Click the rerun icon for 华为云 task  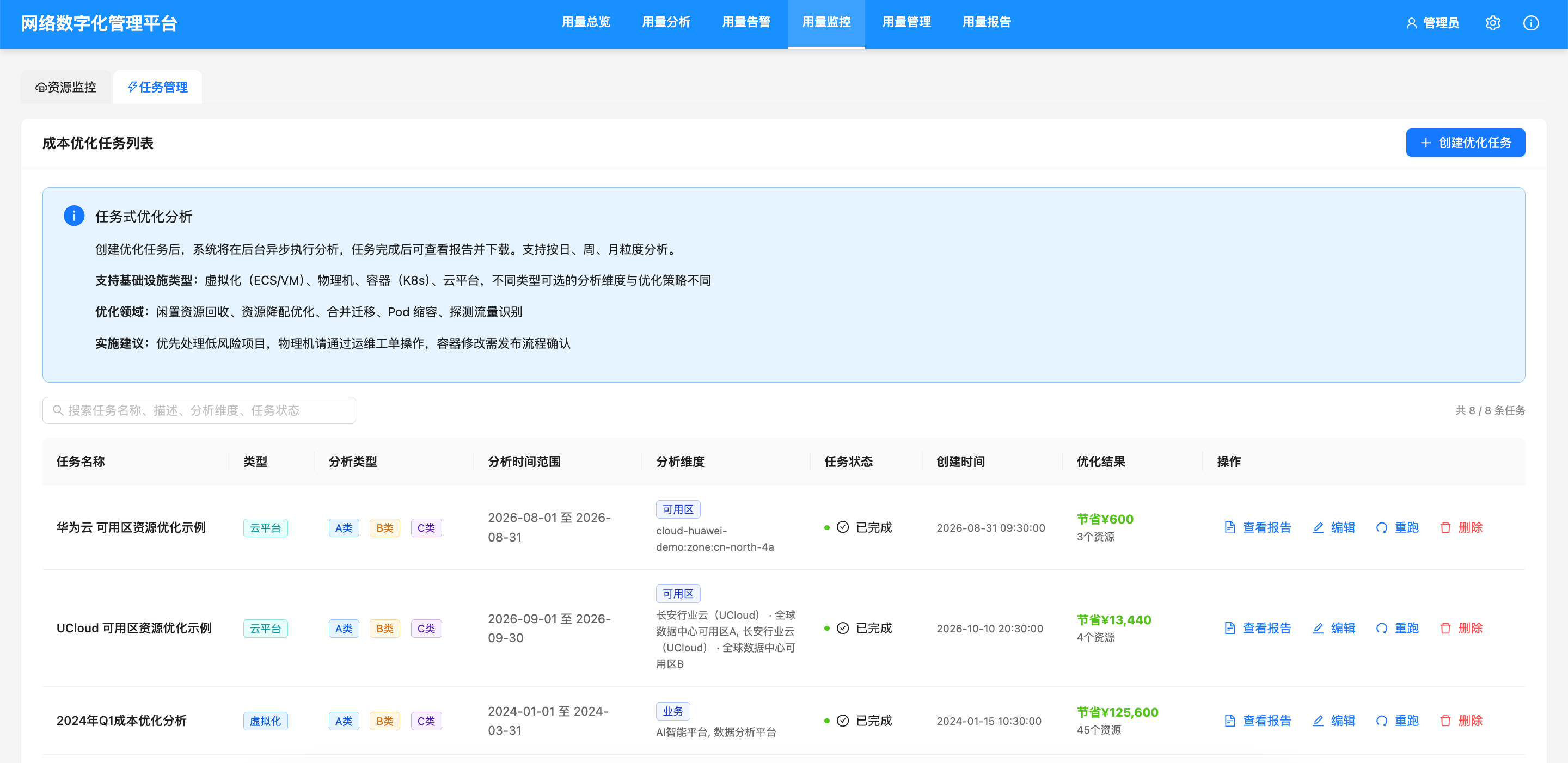[x=1382, y=527]
